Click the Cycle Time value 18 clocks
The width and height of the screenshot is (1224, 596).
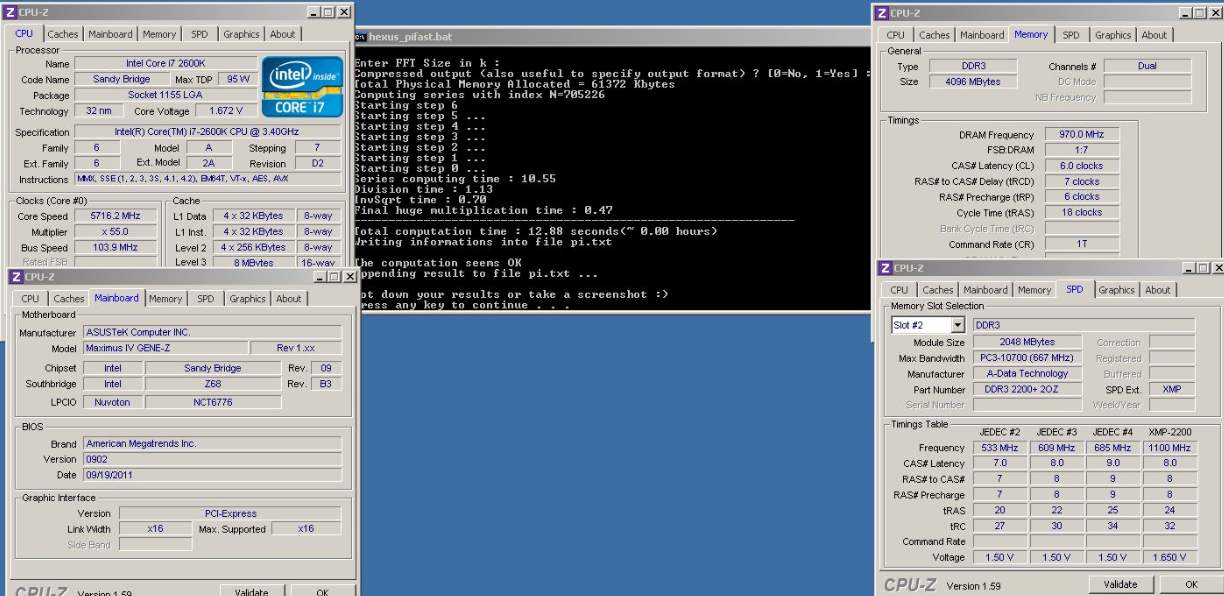pyautogui.click(x=1082, y=212)
